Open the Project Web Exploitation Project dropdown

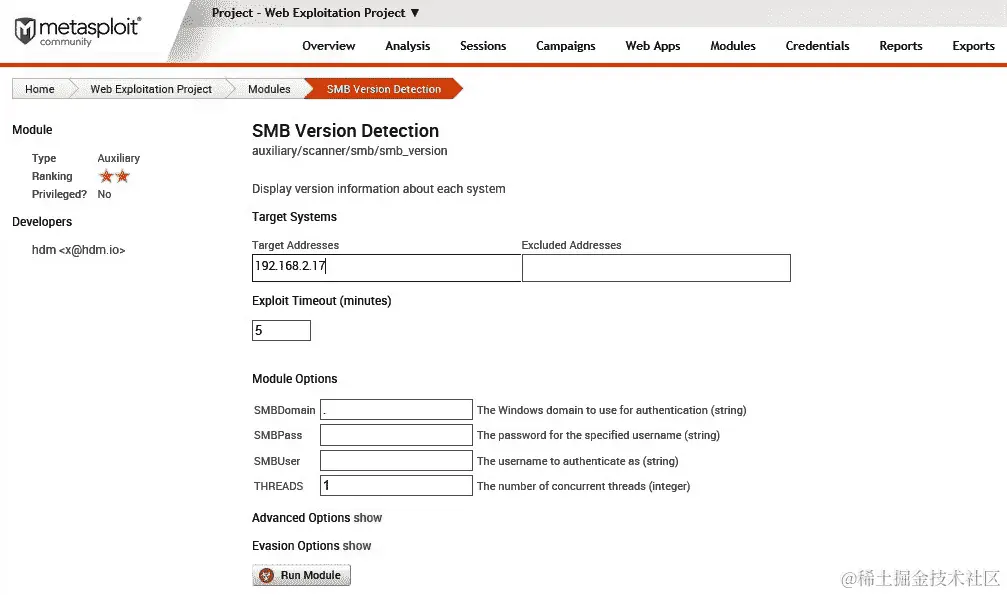pos(315,13)
